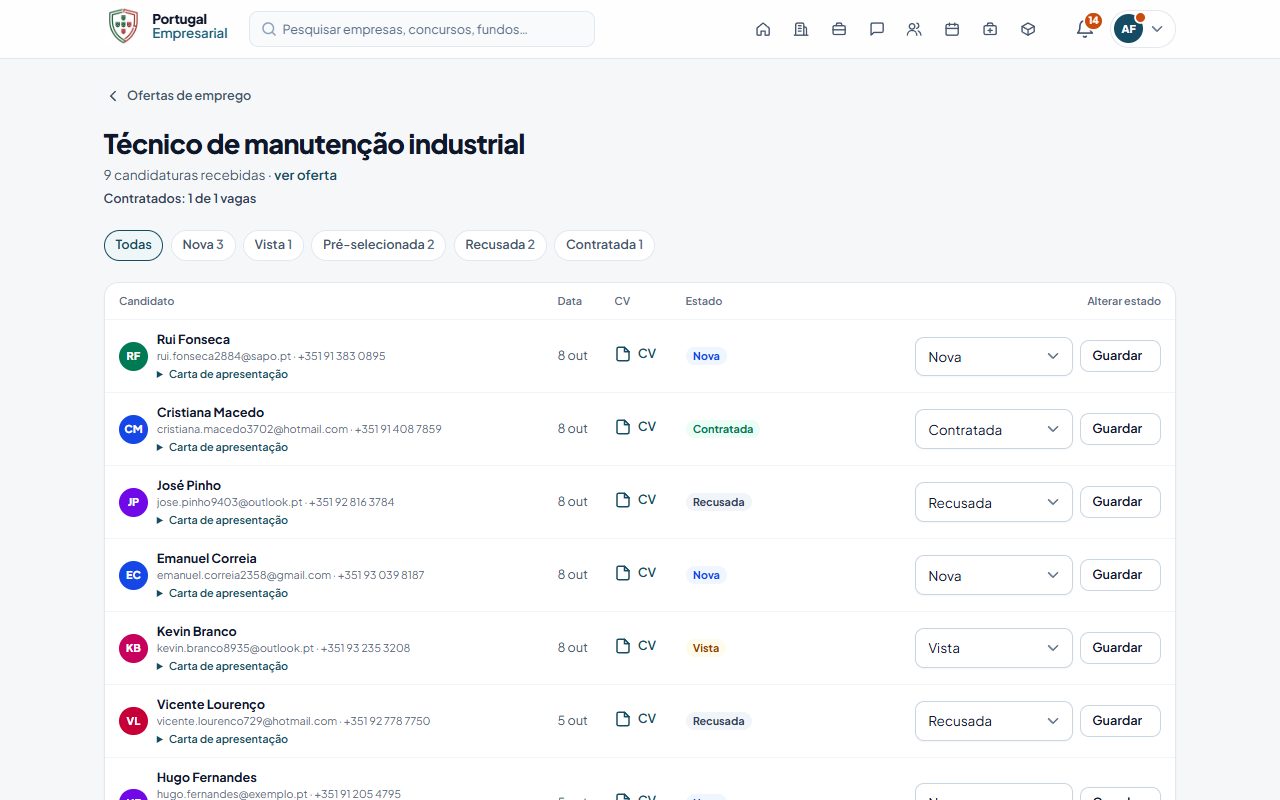Open status dropdown for Rui Fonseca
This screenshot has height=800, width=1280.
(x=994, y=357)
